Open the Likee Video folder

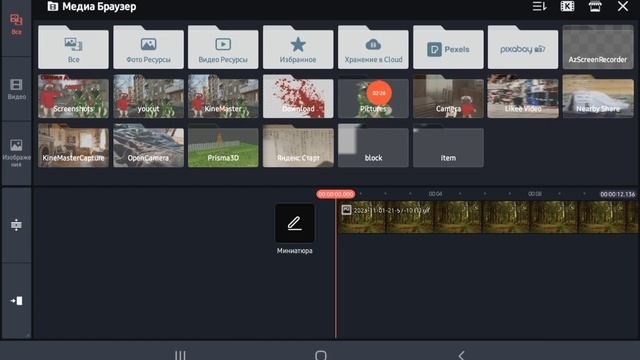coord(523,96)
